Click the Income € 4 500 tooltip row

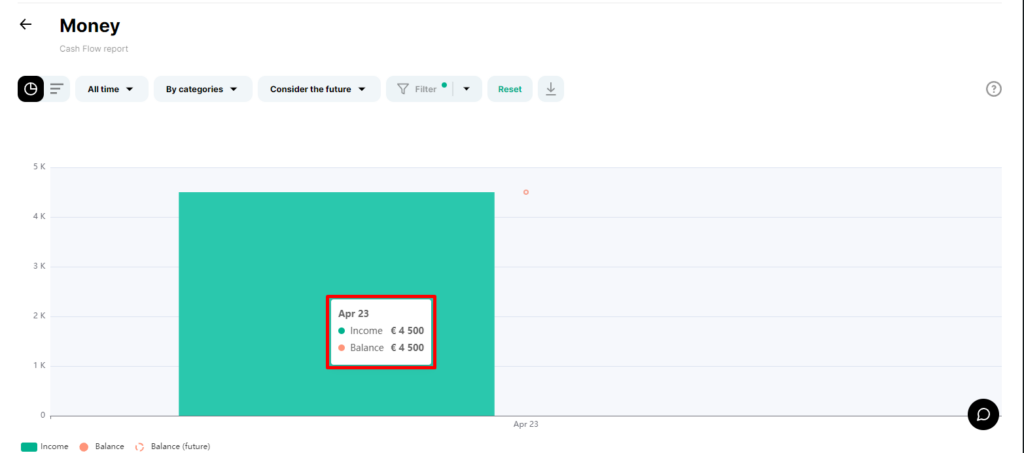pyautogui.click(x=381, y=330)
